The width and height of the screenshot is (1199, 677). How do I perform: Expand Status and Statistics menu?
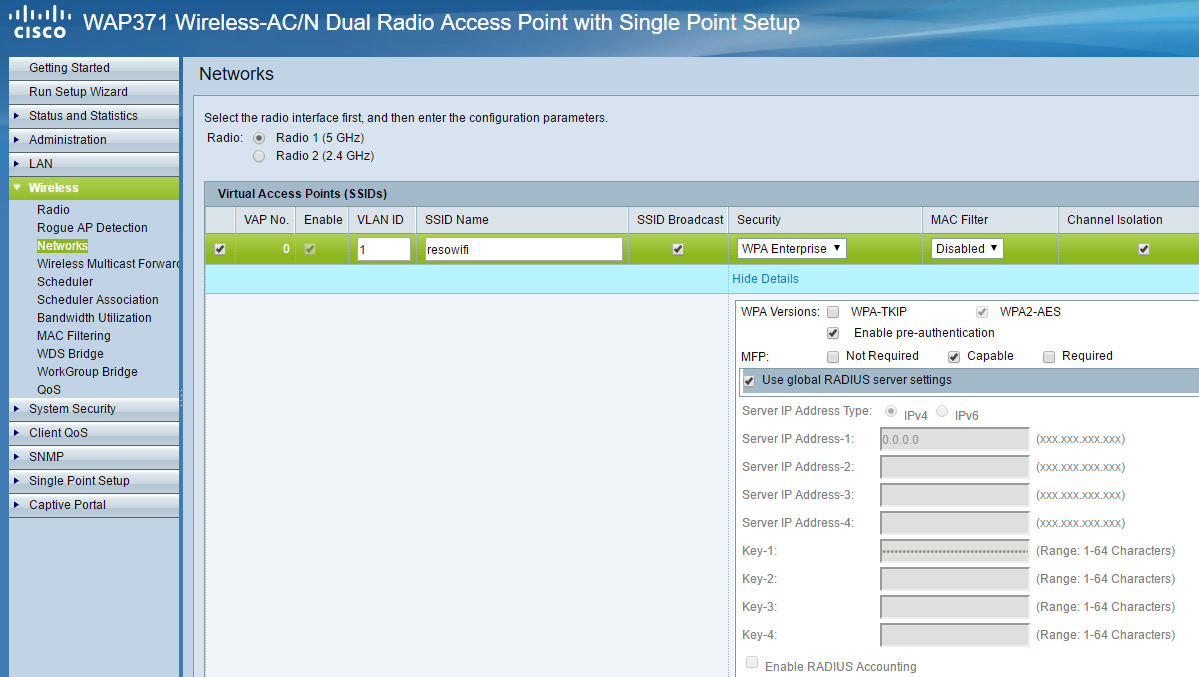coord(94,116)
